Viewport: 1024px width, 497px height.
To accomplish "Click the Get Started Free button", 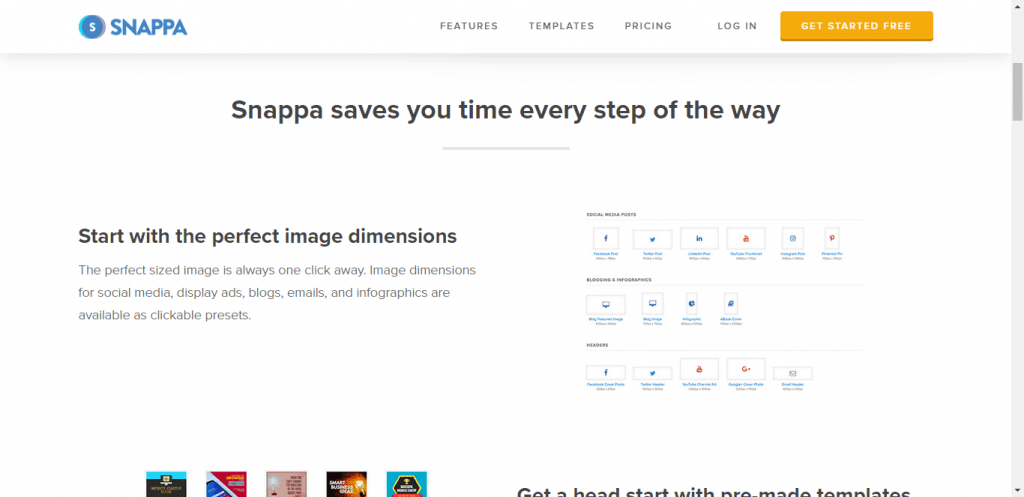I will click(x=856, y=26).
